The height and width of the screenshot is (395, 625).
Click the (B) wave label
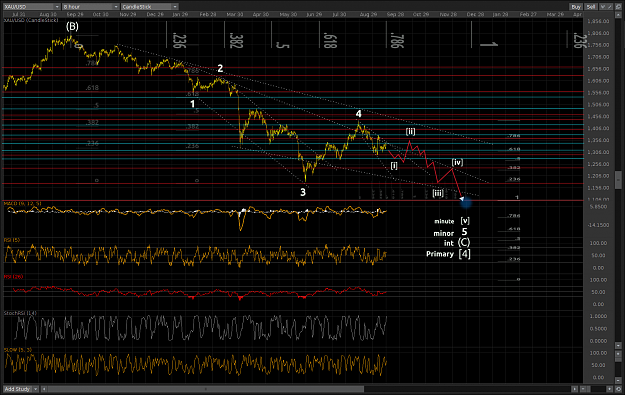72,26
